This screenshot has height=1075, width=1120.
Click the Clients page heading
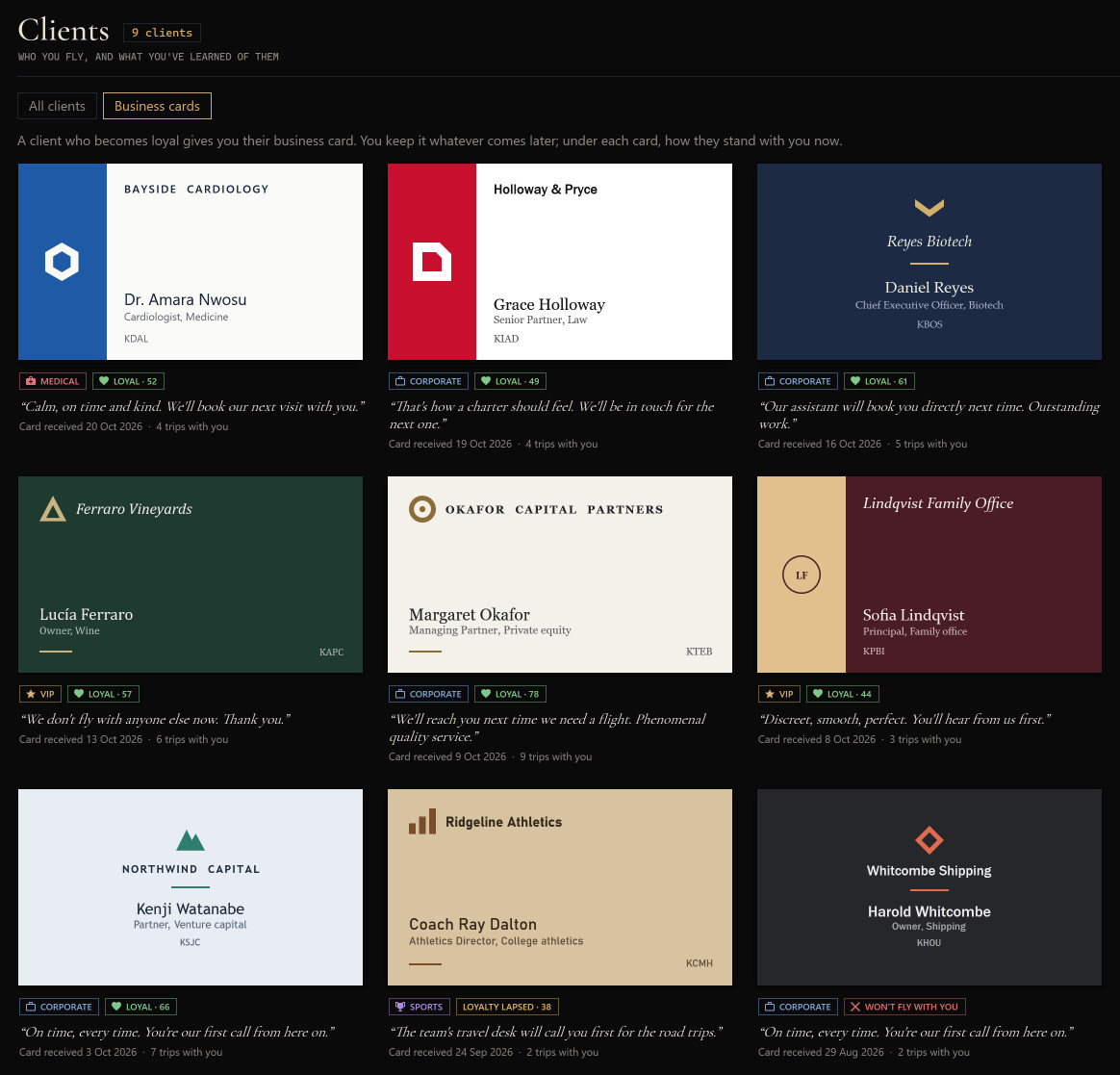coord(64,31)
